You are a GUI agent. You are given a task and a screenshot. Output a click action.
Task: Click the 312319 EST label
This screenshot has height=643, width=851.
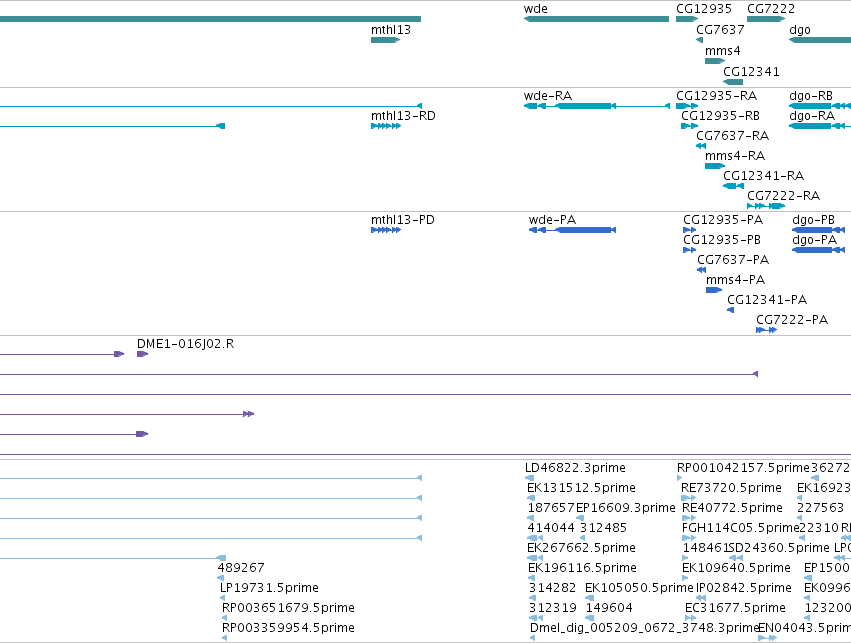coord(552,608)
